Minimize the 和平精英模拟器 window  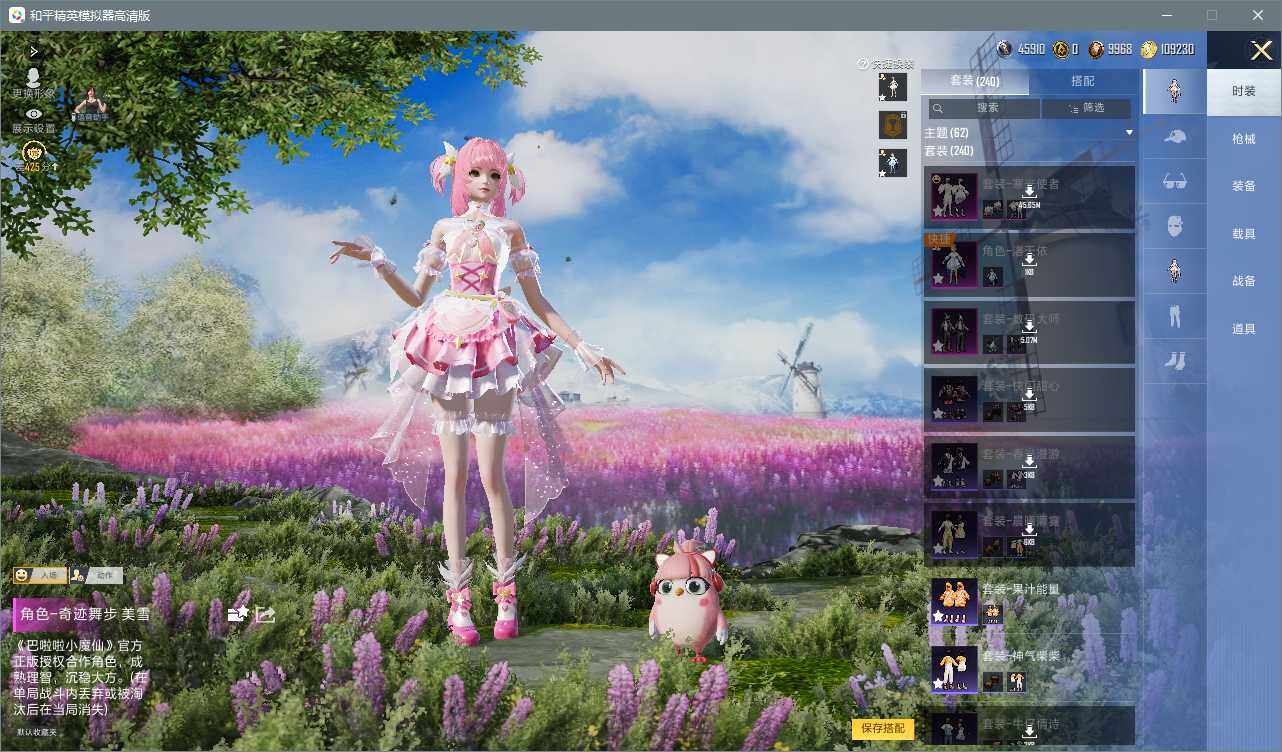click(1166, 15)
